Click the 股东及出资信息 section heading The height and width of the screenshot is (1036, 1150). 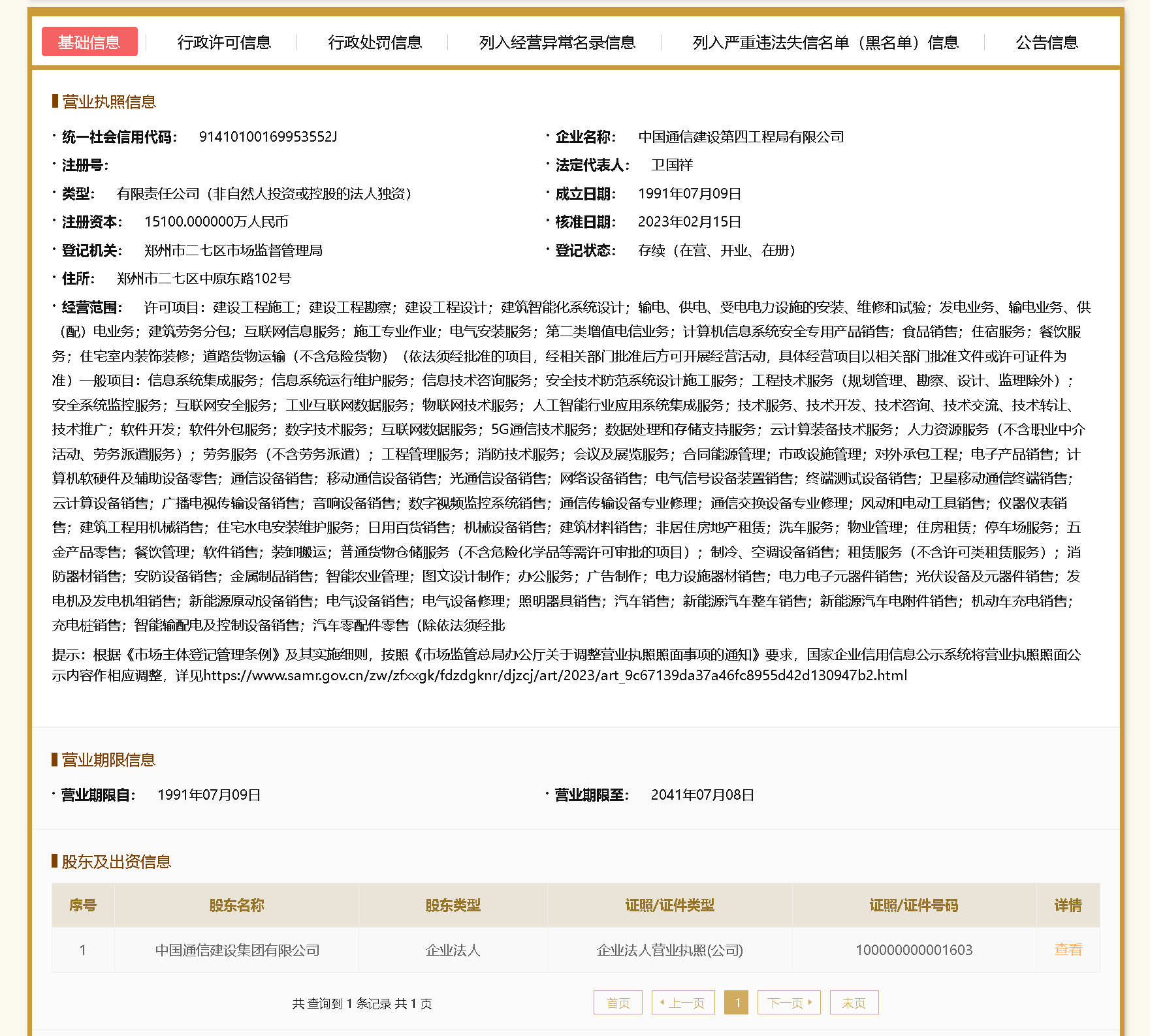(116, 862)
